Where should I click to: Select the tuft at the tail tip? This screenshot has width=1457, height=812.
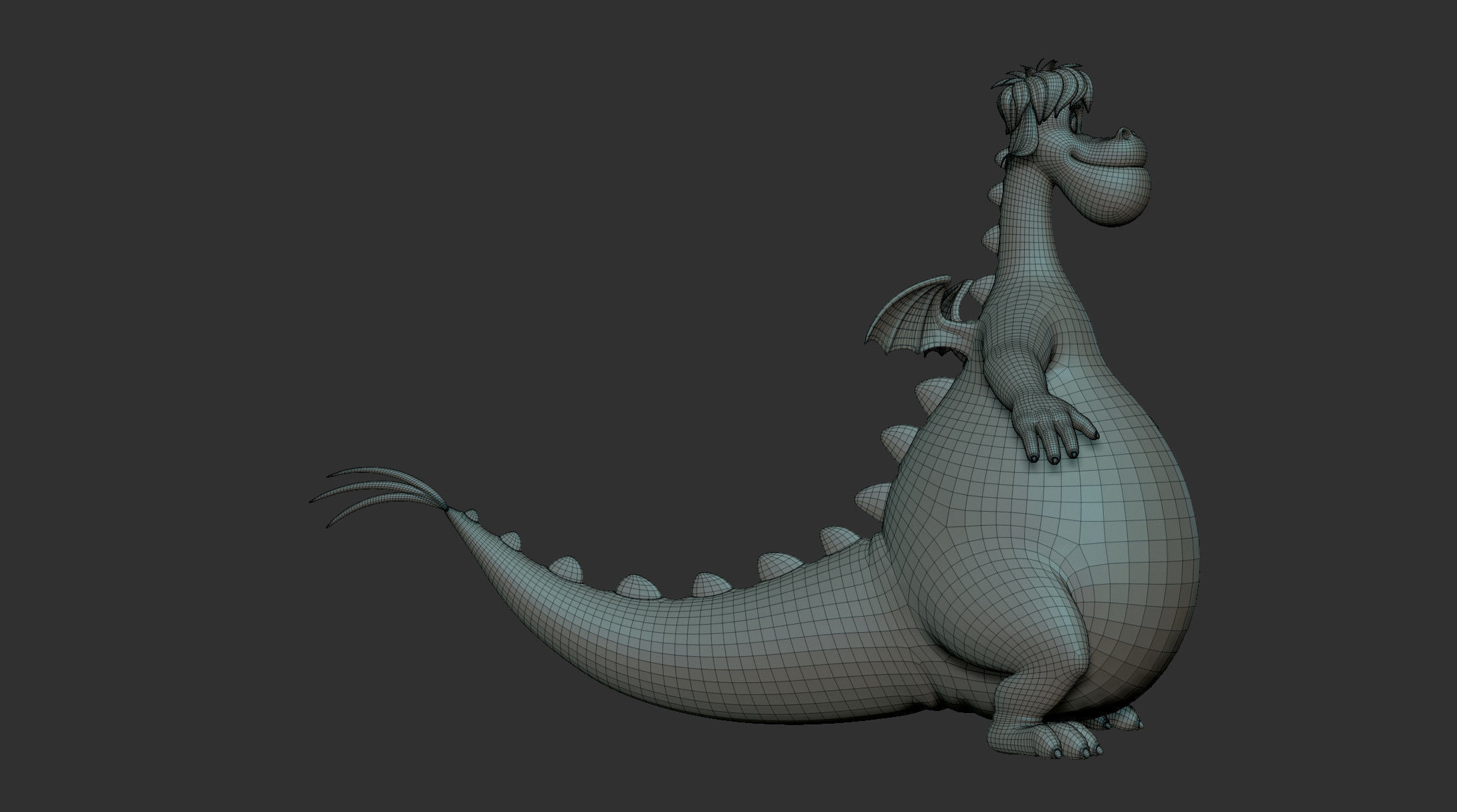(x=381, y=498)
